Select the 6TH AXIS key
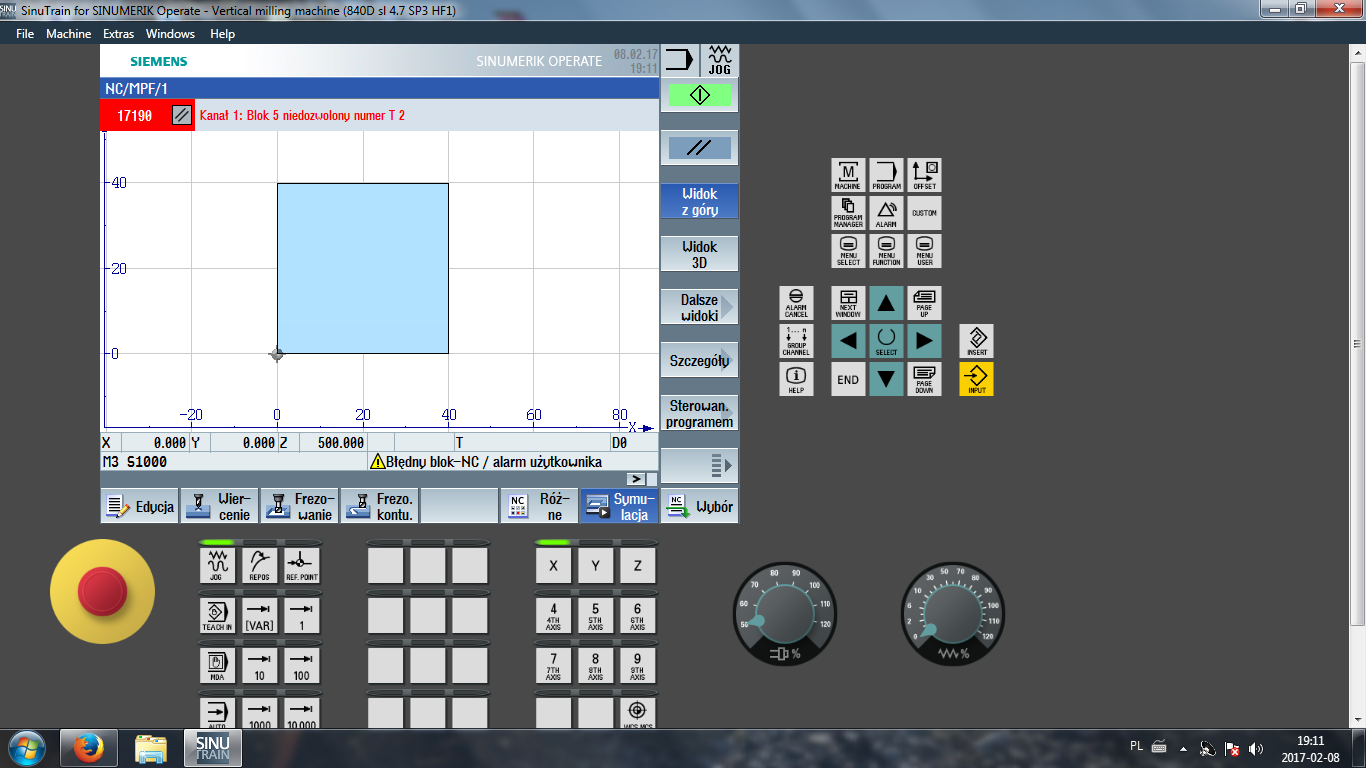 tap(637, 615)
